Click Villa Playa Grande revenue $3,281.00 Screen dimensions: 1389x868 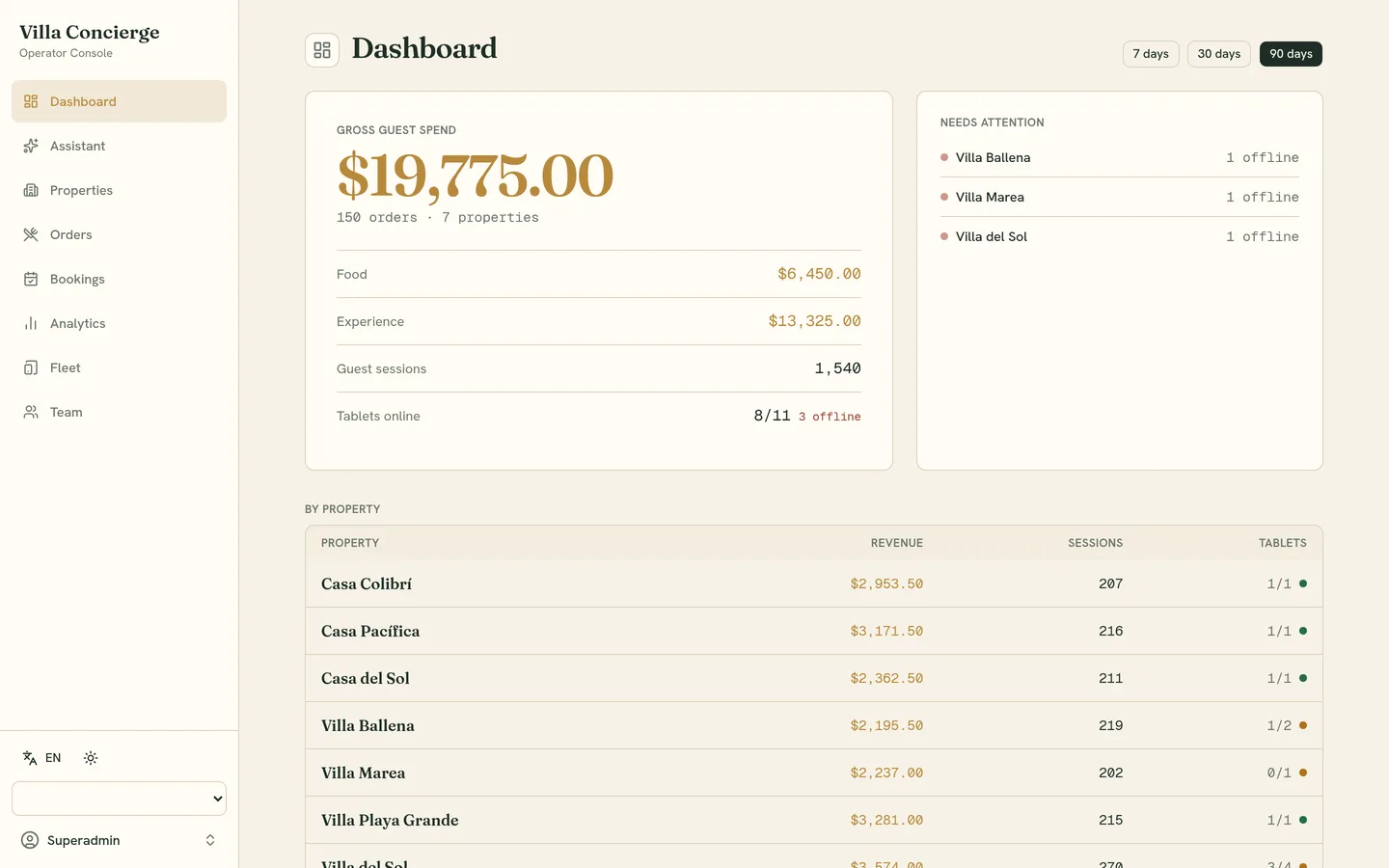[x=886, y=820]
